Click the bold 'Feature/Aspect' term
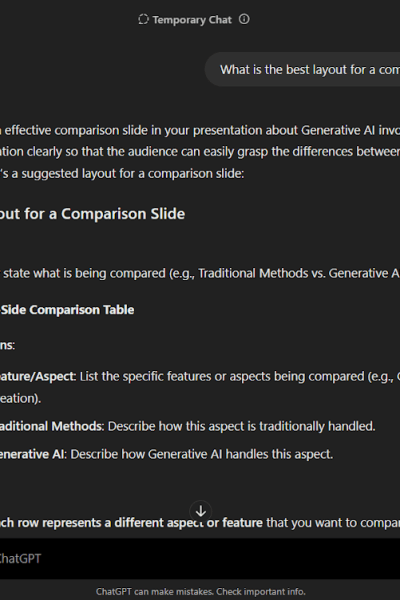The image size is (400, 600). pyautogui.click(x=38, y=377)
